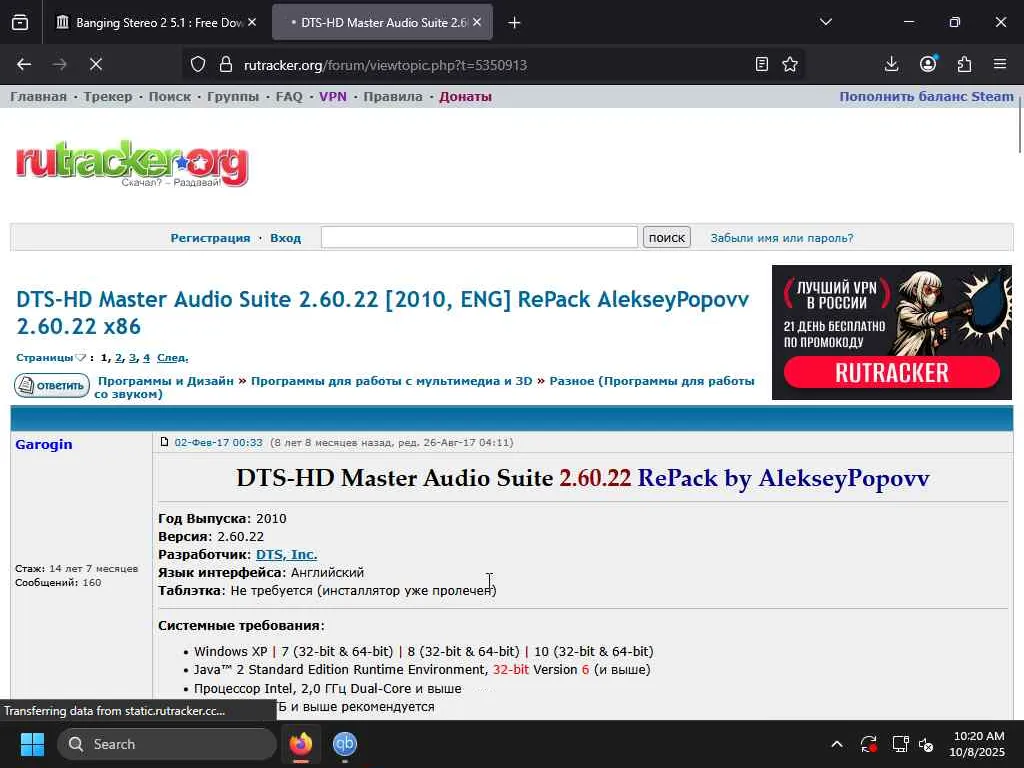This screenshot has width=1024, height=768.
Task: Go back to previous page
Action: (24, 64)
